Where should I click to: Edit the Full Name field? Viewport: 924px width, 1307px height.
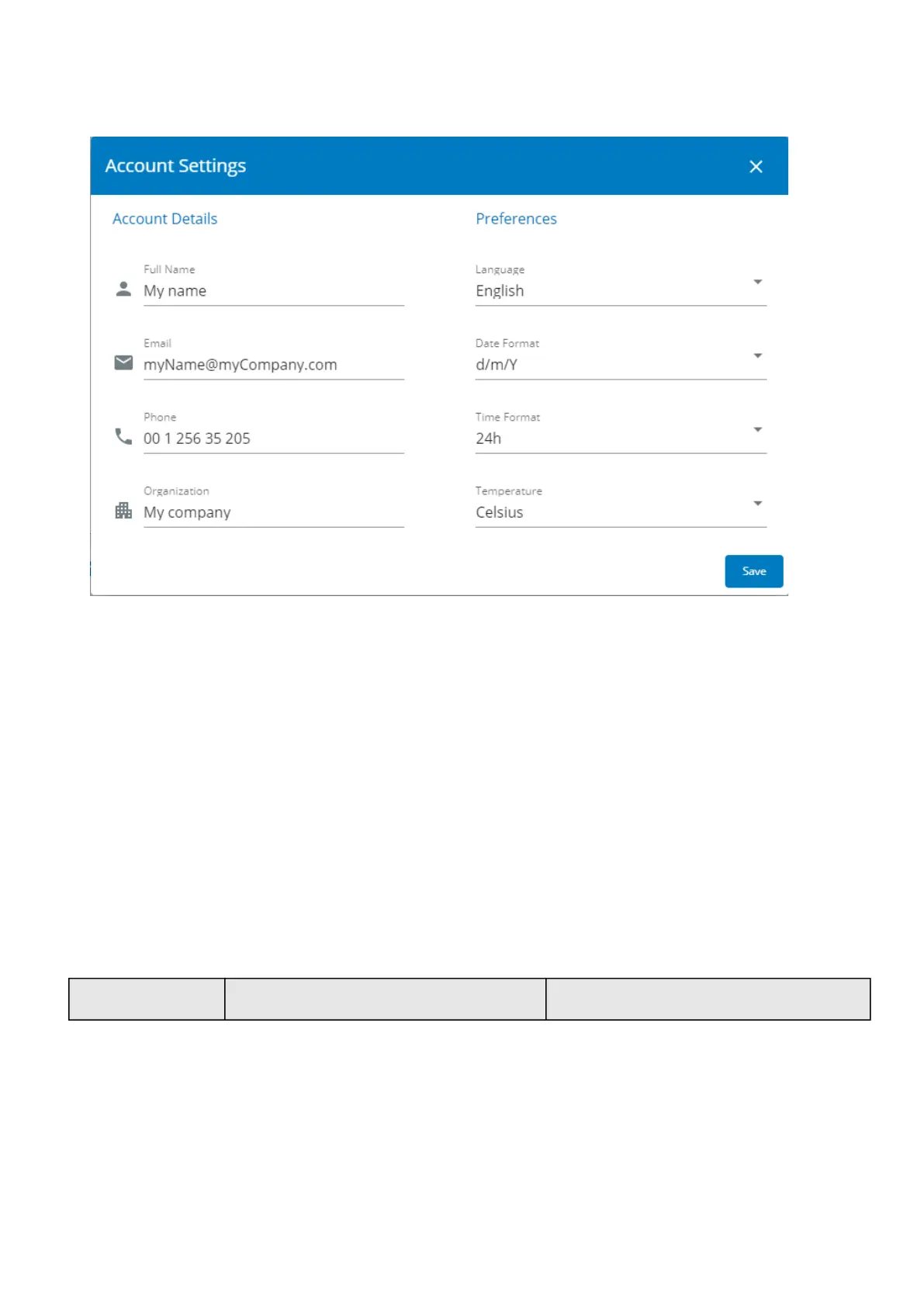[273, 291]
